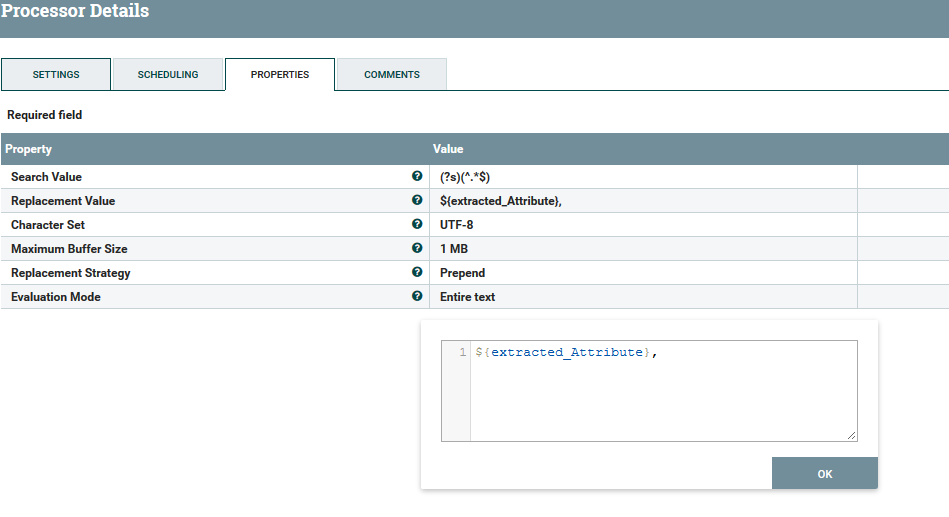The width and height of the screenshot is (949, 517).
Task: Click the editor resize handle corner
Action: (852, 435)
